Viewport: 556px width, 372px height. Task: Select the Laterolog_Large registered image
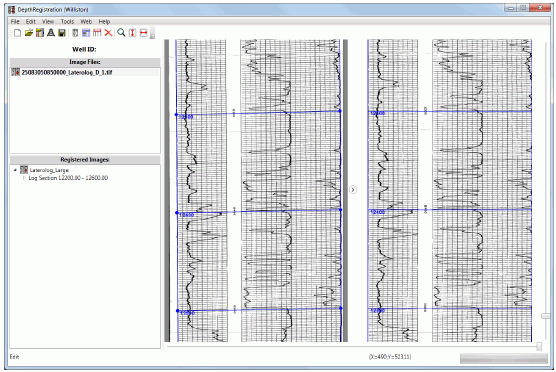click(x=49, y=170)
